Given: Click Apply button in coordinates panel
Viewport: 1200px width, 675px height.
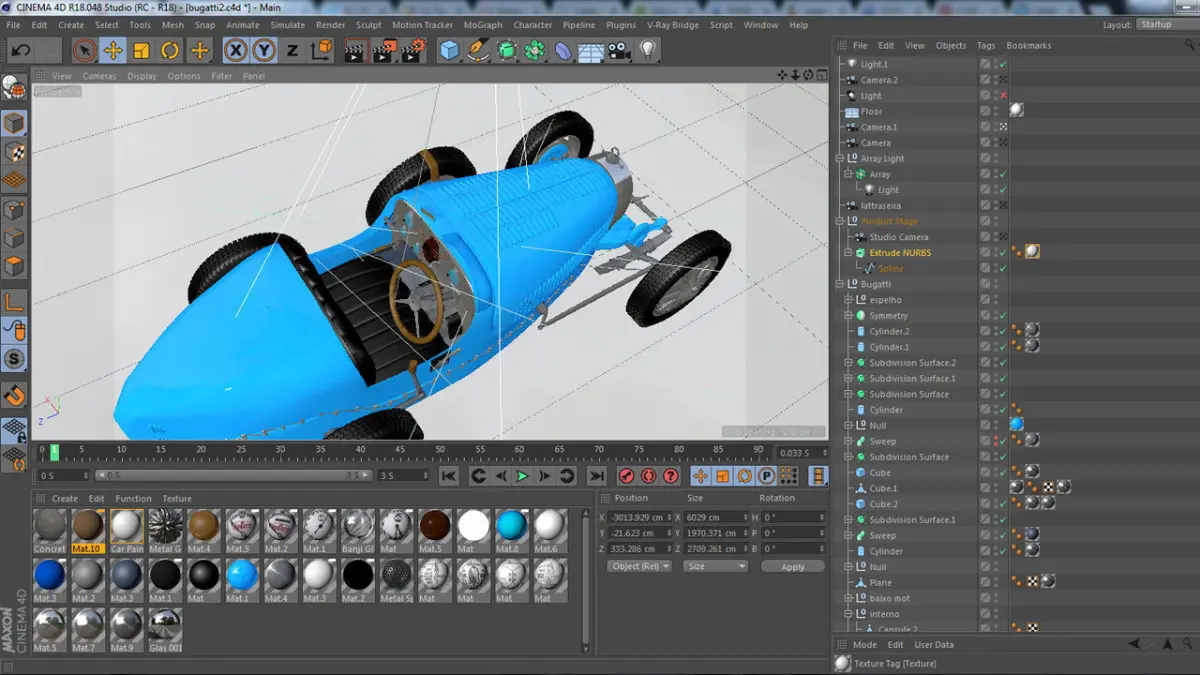Looking at the screenshot, I should tap(793, 566).
